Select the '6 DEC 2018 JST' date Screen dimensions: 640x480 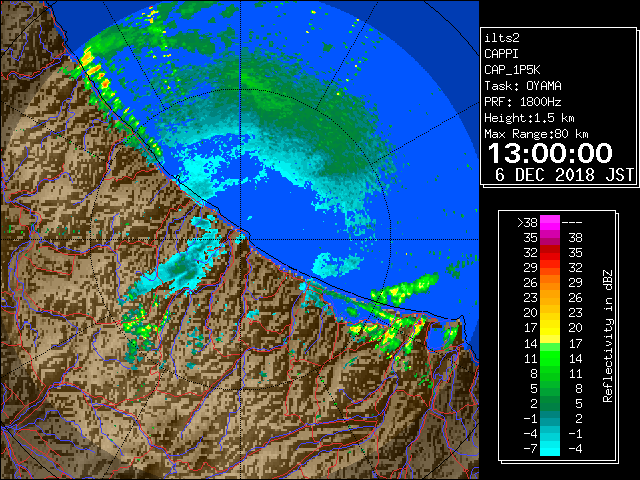click(x=564, y=175)
